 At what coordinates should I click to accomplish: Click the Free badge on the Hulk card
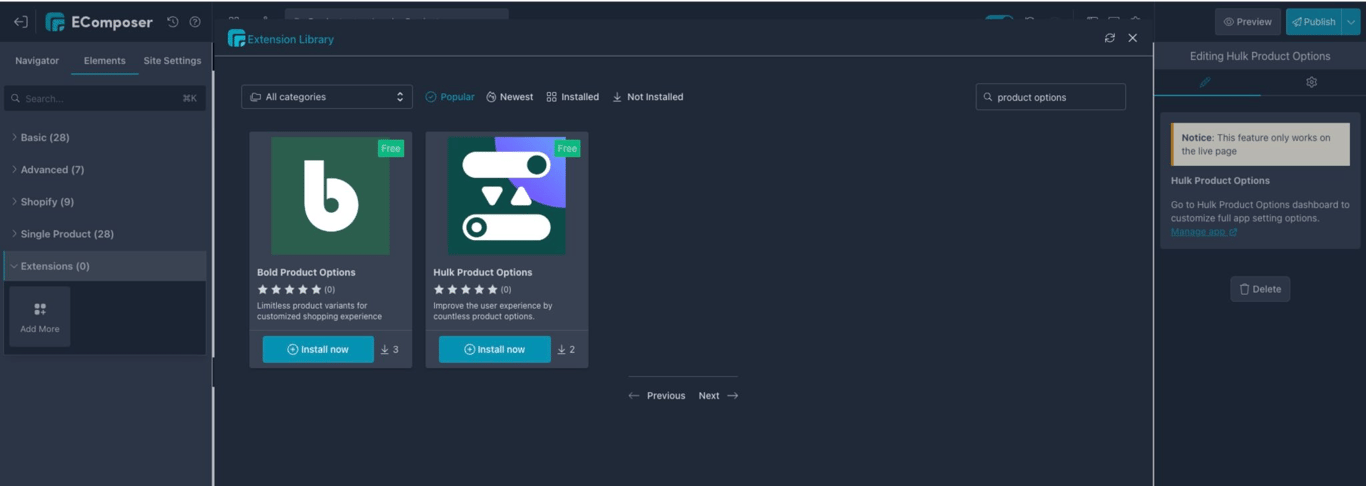pyautogui.click(x=567, y=148)
